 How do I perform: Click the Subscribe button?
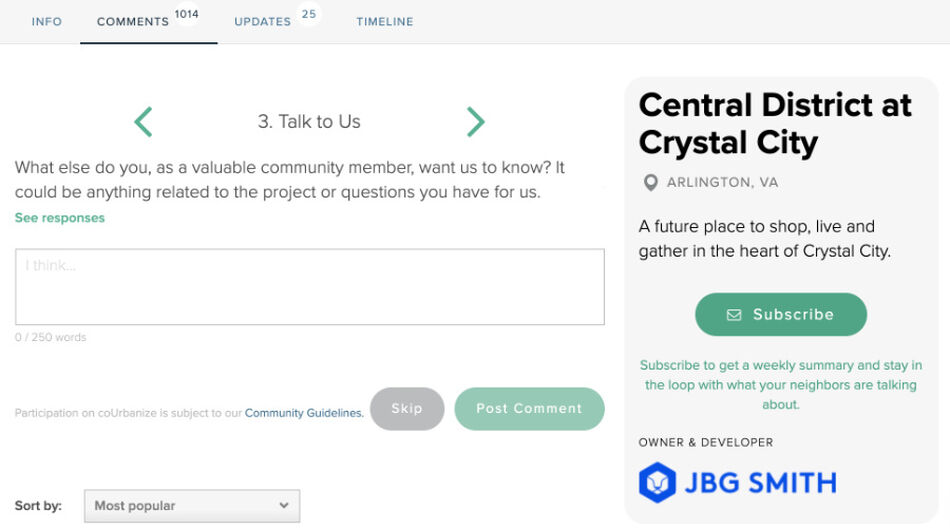[781, 315]
